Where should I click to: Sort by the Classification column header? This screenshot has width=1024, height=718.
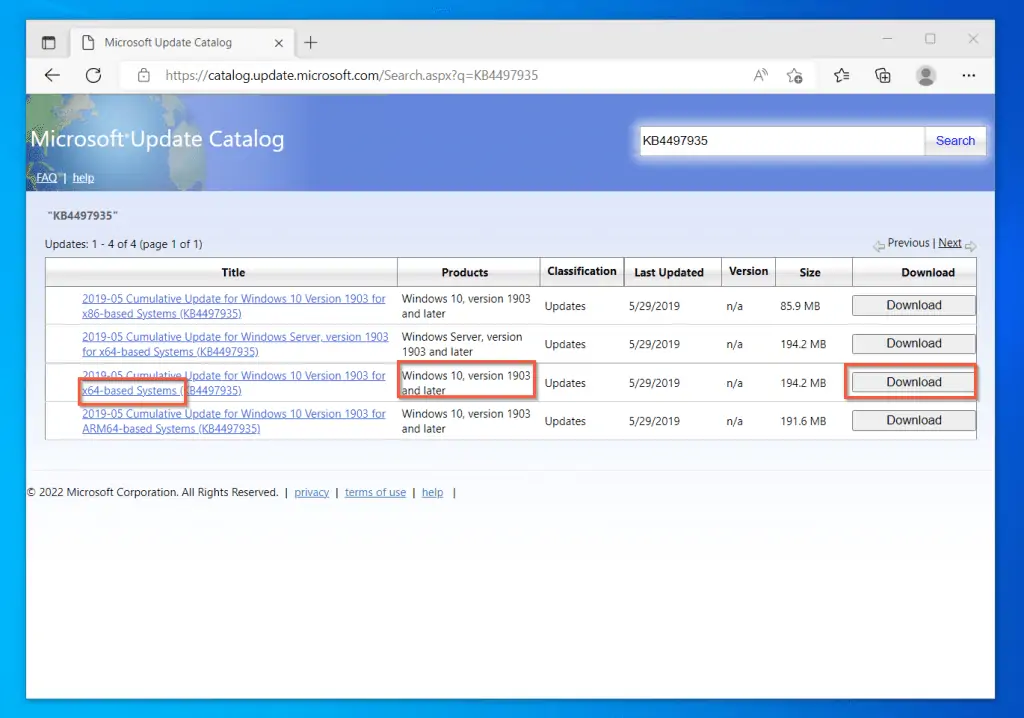582,271
